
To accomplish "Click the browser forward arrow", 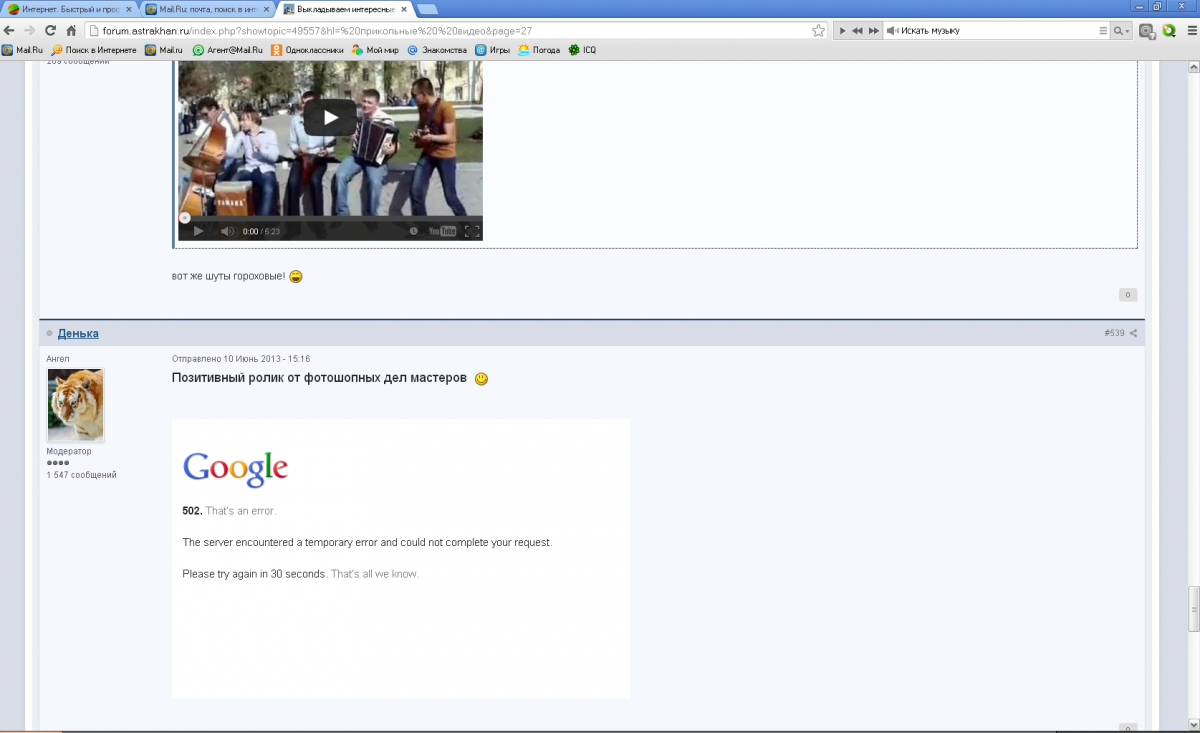I will 30,31.
